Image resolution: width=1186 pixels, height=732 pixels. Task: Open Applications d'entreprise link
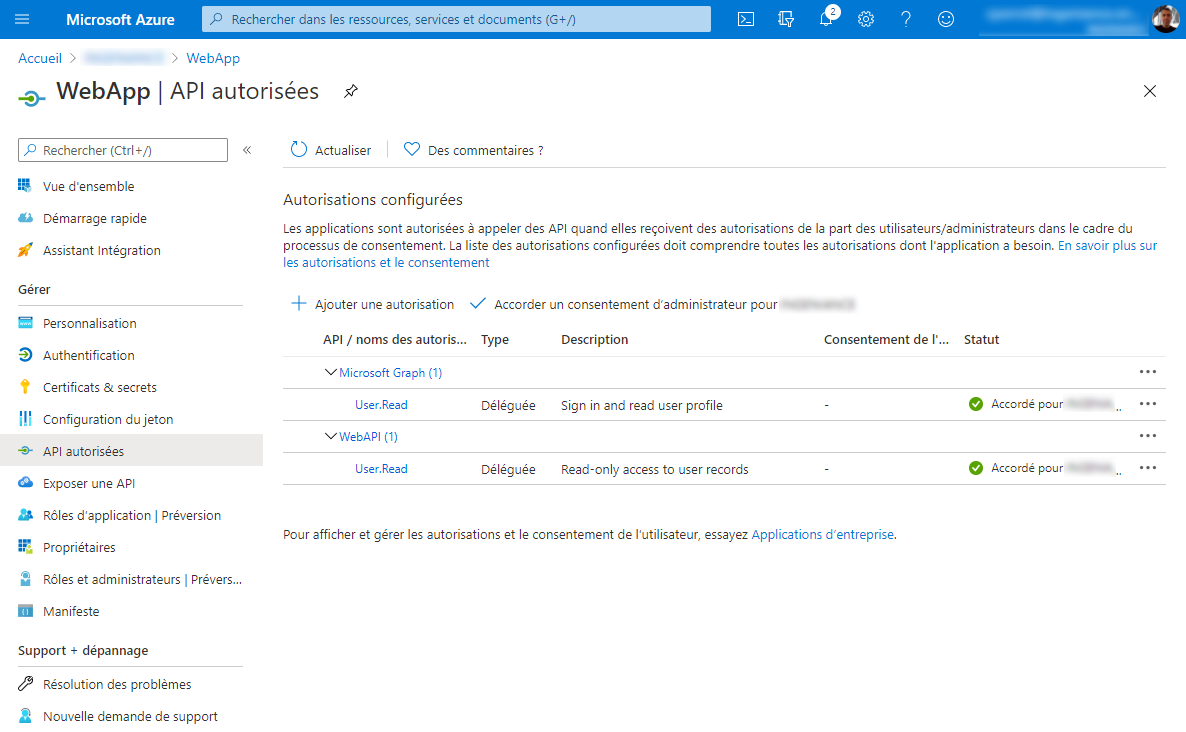[822, 535]
